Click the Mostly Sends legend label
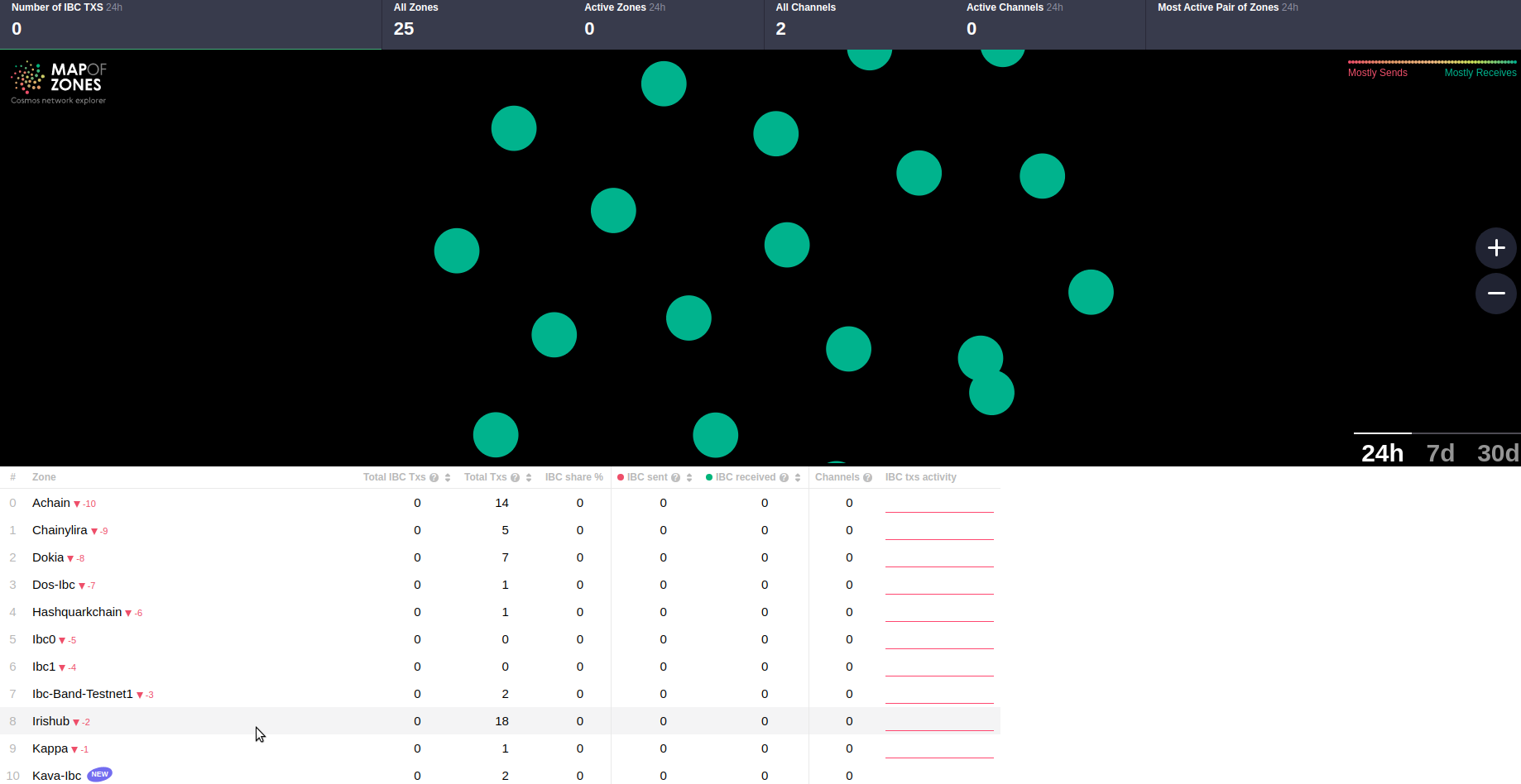This screenshot has height=784, width=1521. pos(1377,73)
